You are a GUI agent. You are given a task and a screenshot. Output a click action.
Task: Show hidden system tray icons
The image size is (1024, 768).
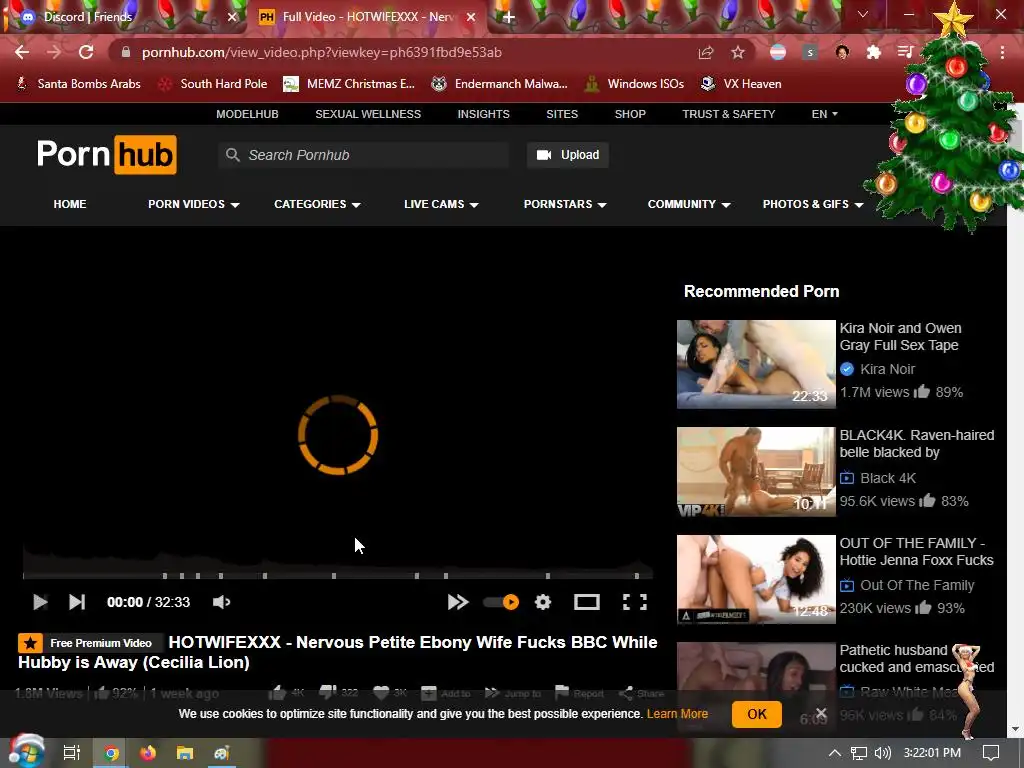point(835,753)
